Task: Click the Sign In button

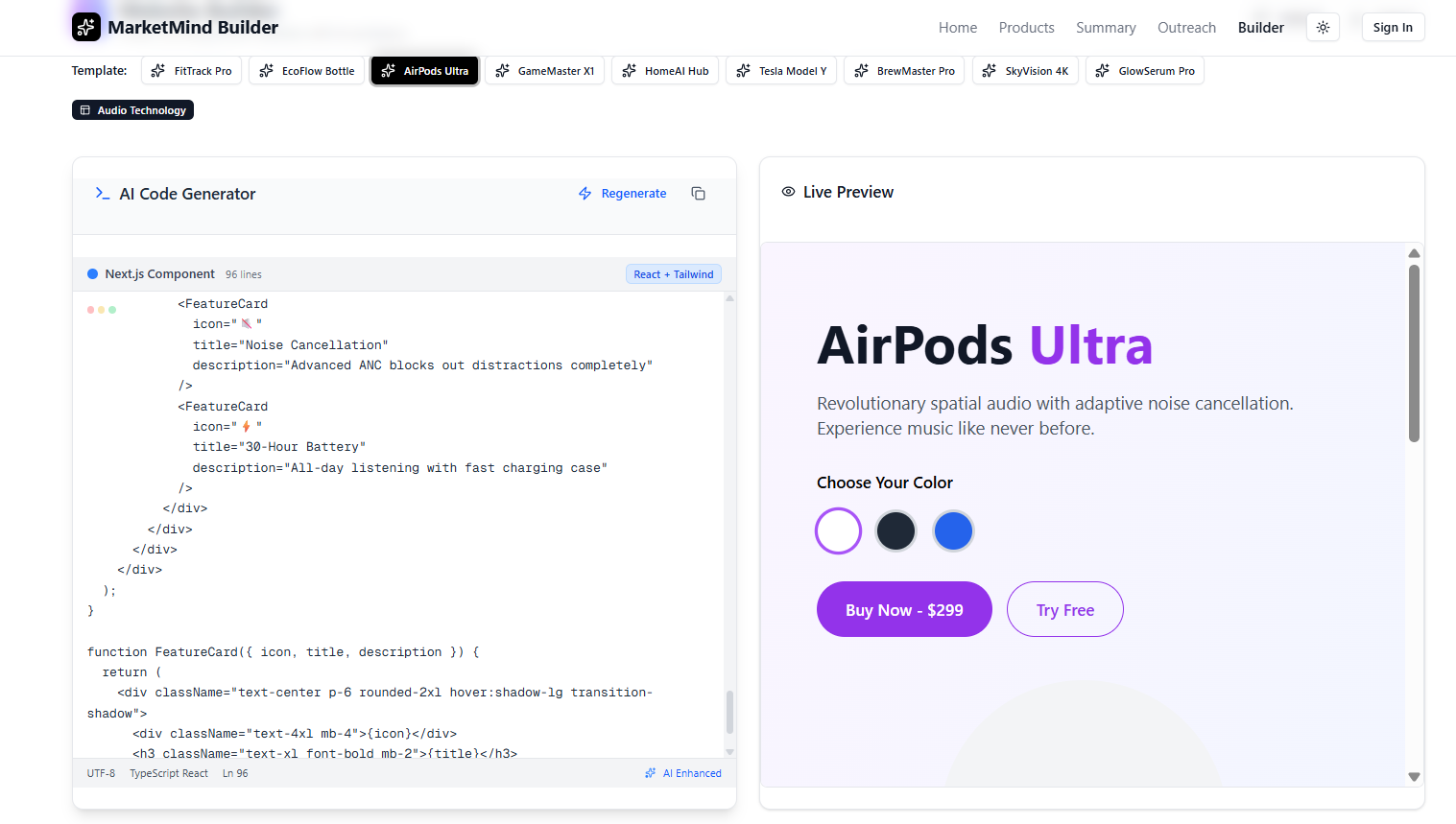Action: pyautogui.click(x=1393, y=27)
